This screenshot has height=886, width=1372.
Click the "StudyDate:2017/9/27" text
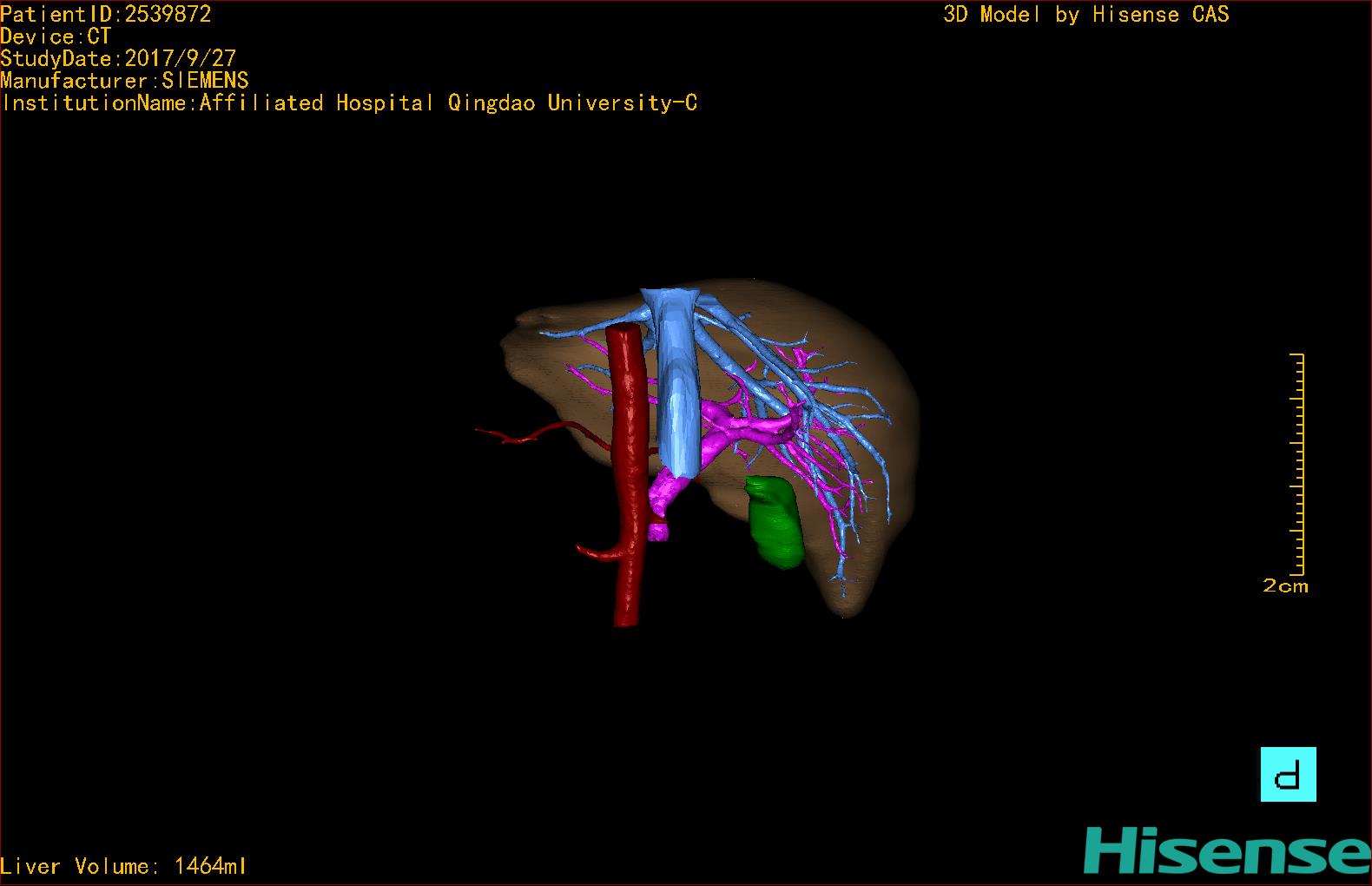click(118, 58)
